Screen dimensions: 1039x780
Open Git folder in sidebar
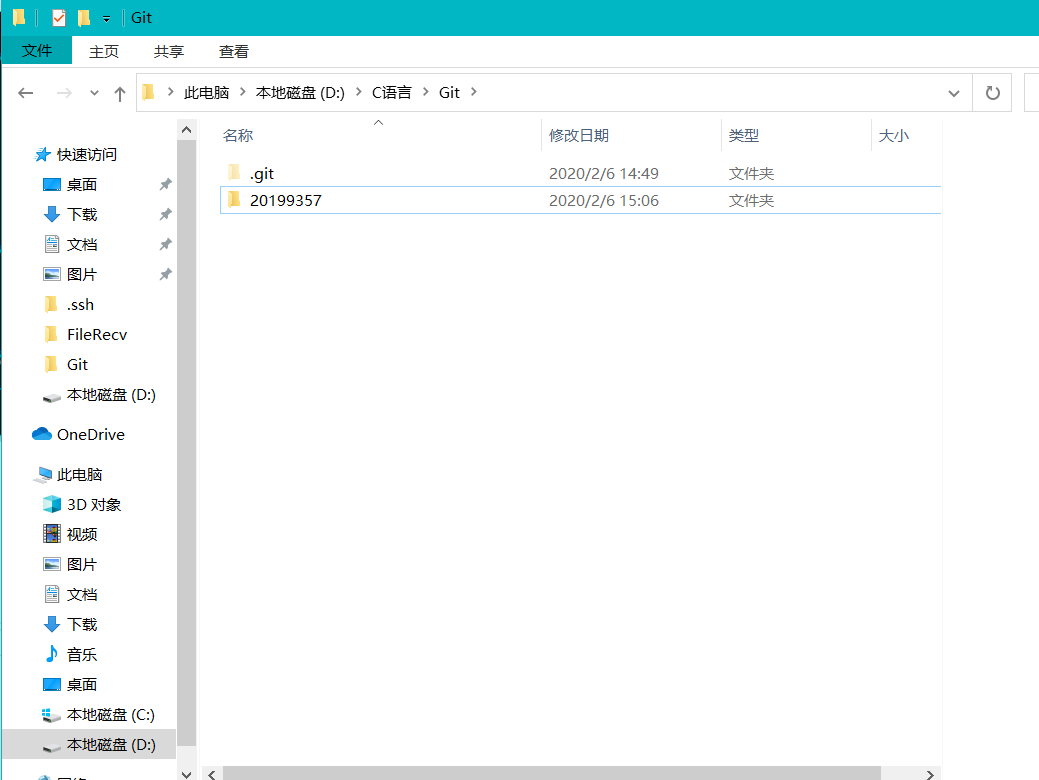click(x=78, y=364)
